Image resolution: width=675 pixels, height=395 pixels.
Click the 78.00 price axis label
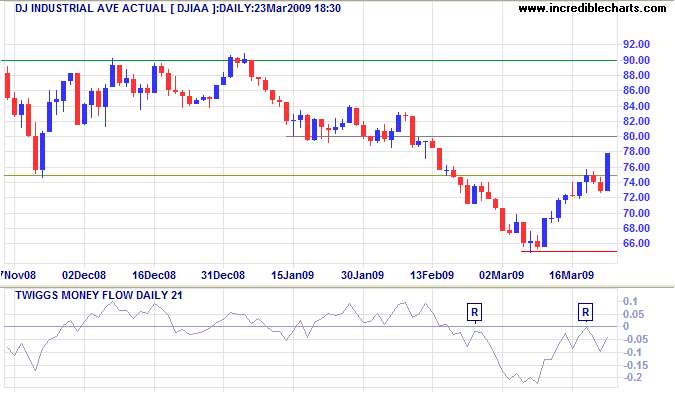pos(636,151)
